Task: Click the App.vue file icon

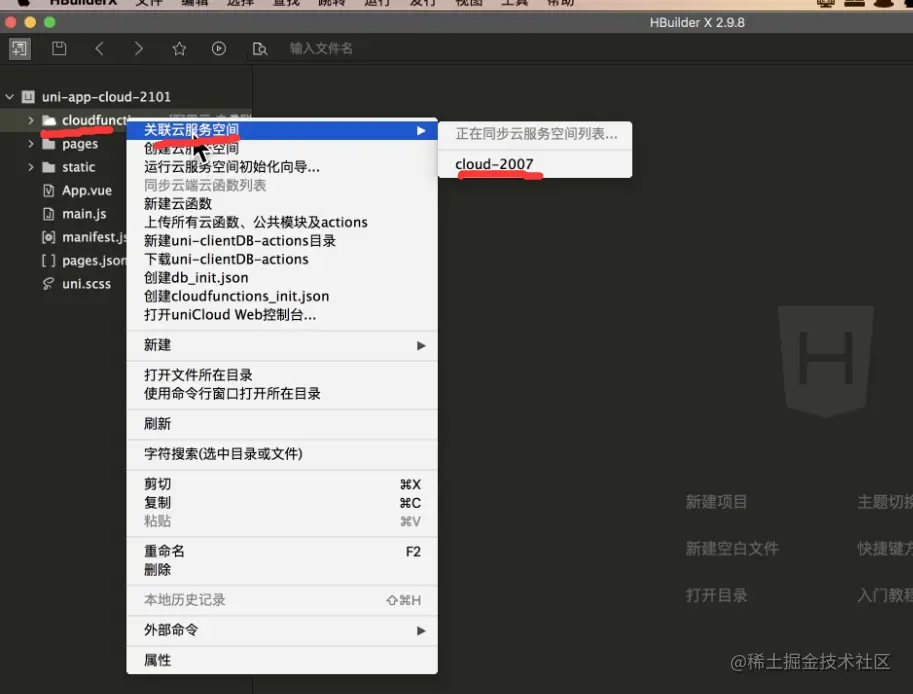Action: [49, 190]
